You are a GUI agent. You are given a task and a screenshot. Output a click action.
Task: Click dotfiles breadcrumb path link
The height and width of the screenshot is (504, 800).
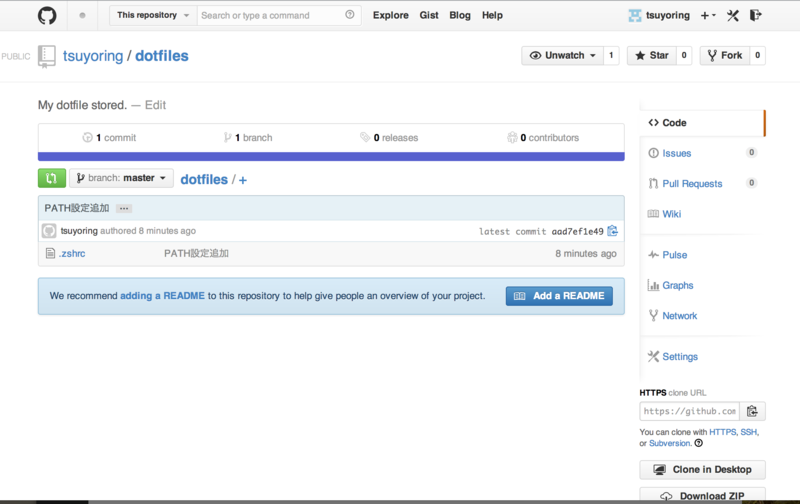click(x=204, y=180)
